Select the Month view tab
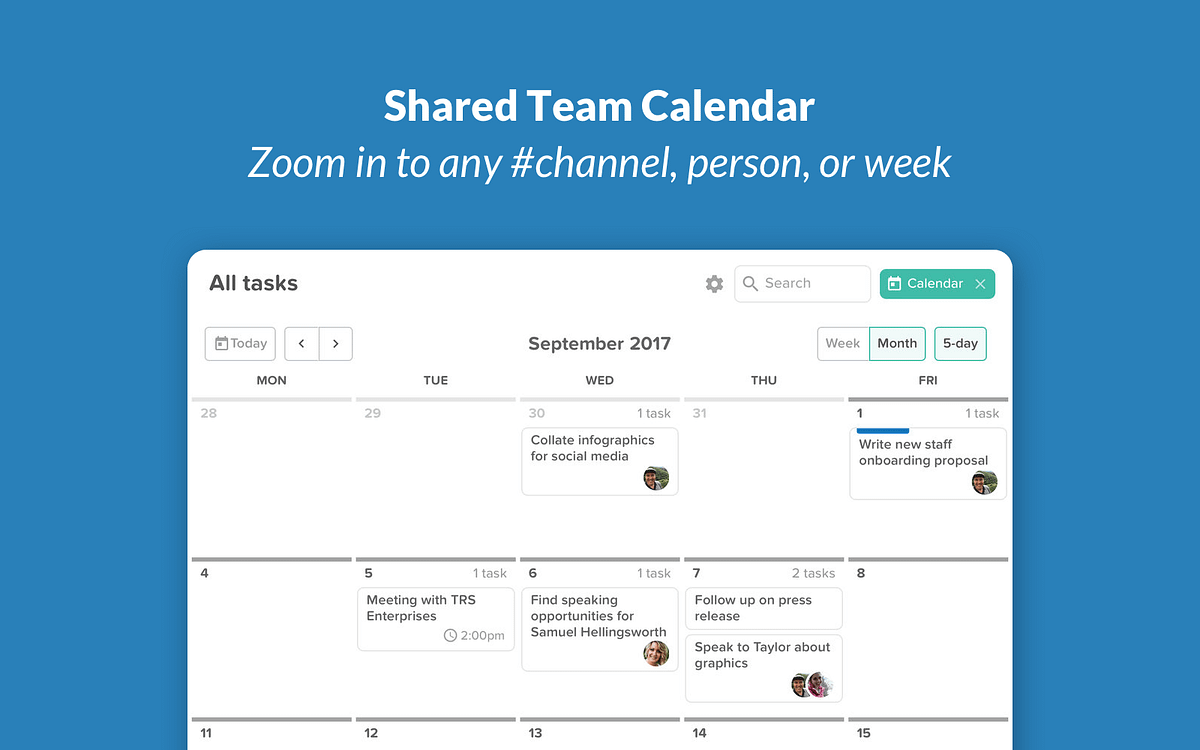Screen dimensions: 1200x750 point(897,343)
